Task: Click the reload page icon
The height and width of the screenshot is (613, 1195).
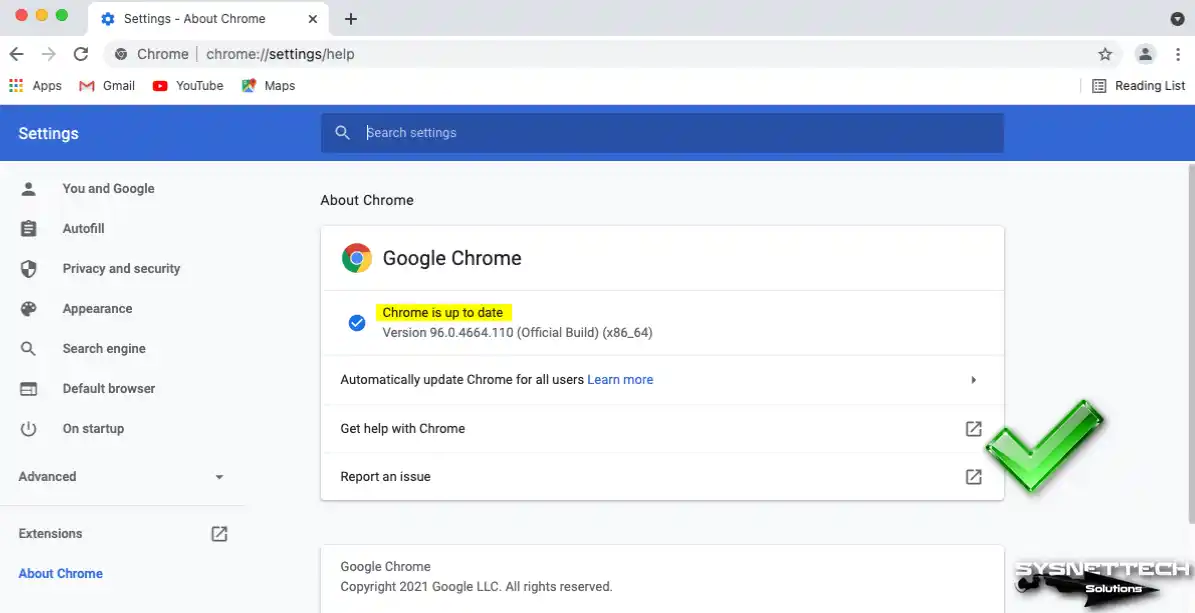Action: tap(81, 54)
